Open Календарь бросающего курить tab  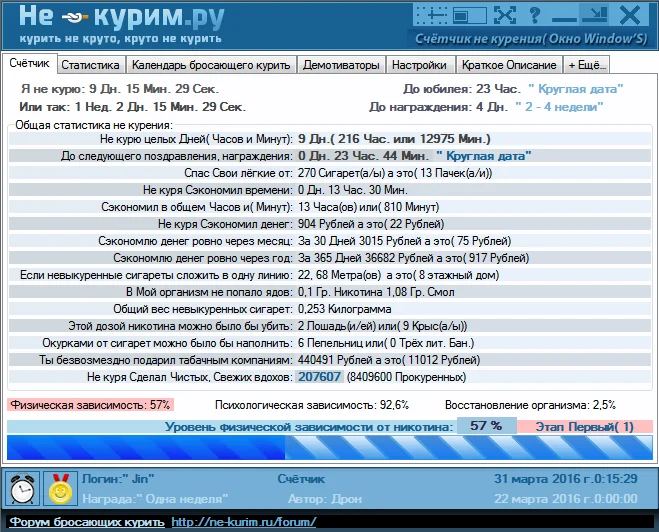click(x=211, y=65)
